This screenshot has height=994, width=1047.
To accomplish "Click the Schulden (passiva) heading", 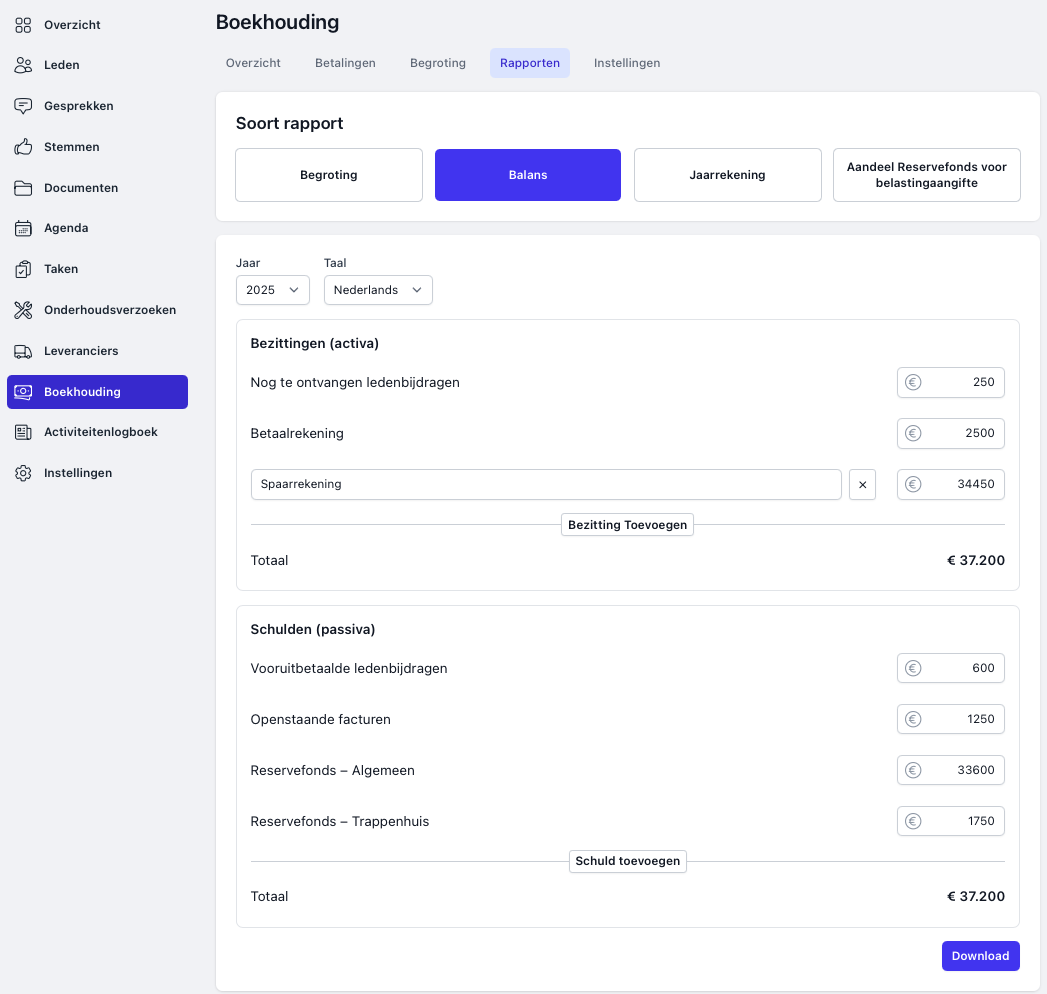I will [x=312, y=630].
